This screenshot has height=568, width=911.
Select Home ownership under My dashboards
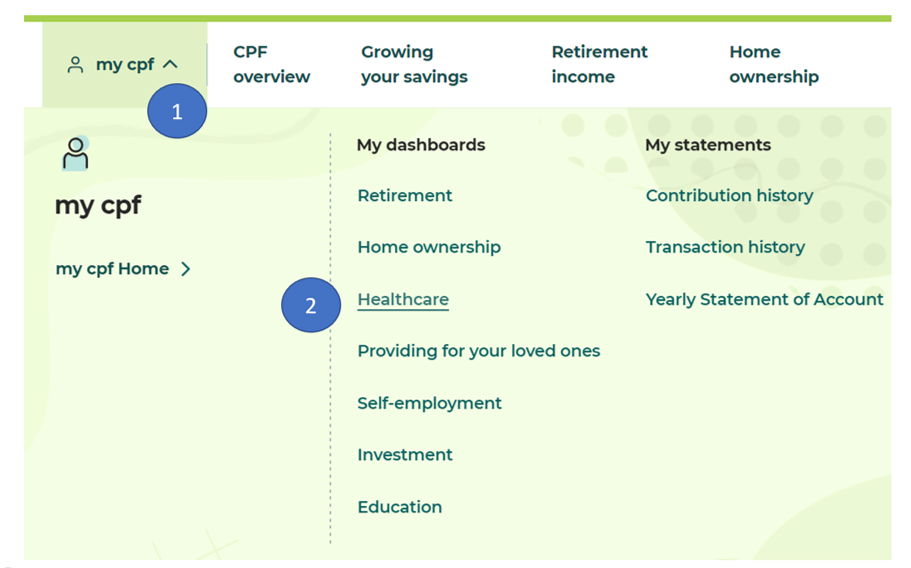429,247
